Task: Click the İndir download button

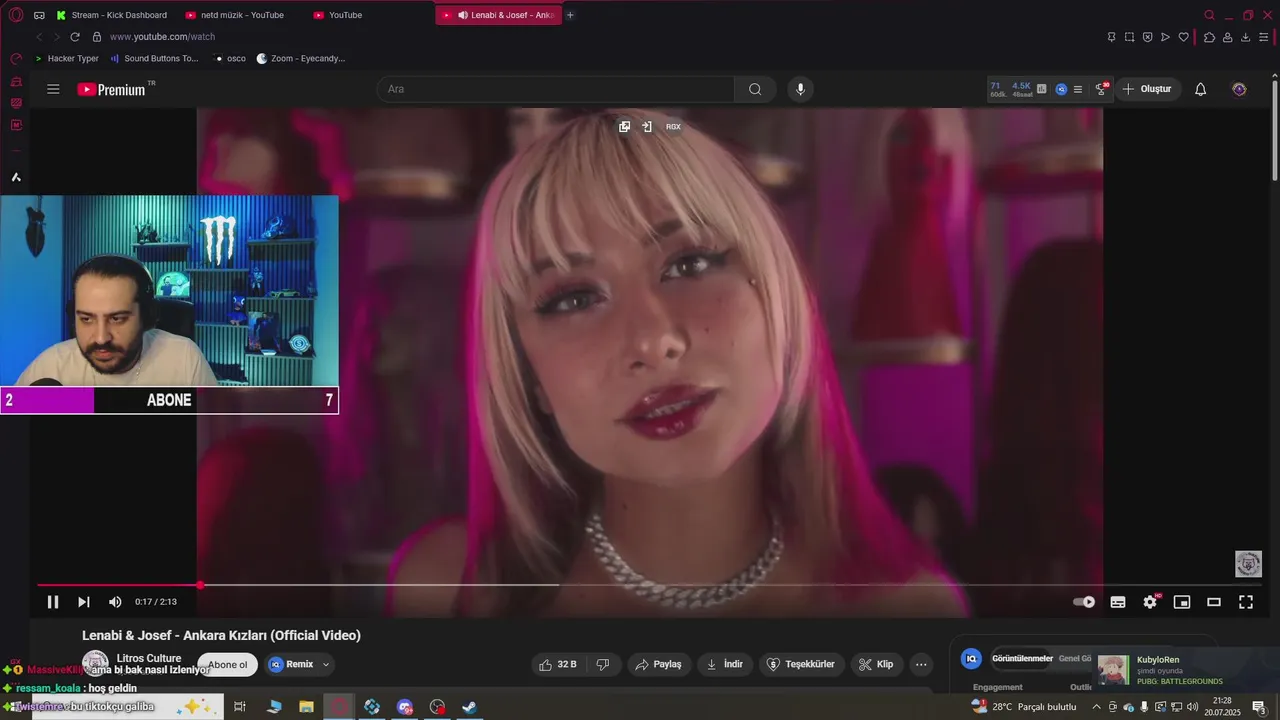Action: 725,664
